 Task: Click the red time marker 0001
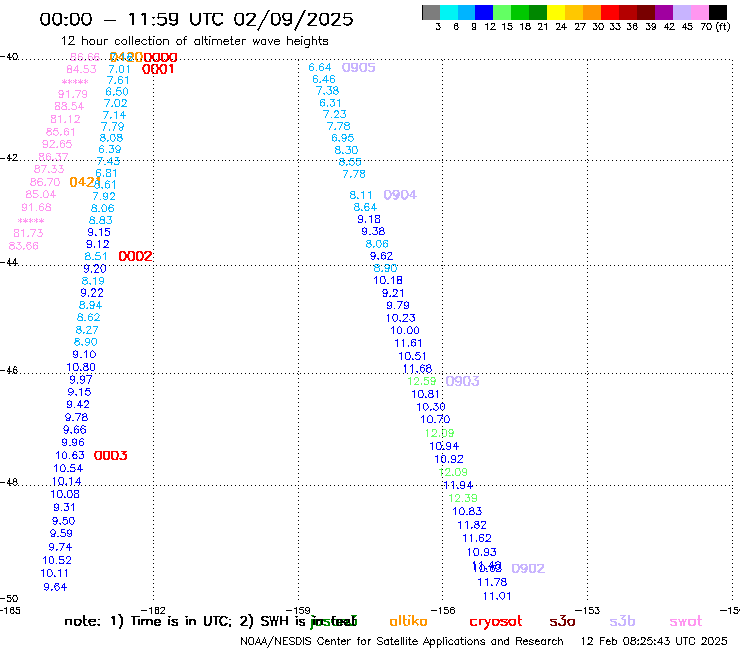158,69
